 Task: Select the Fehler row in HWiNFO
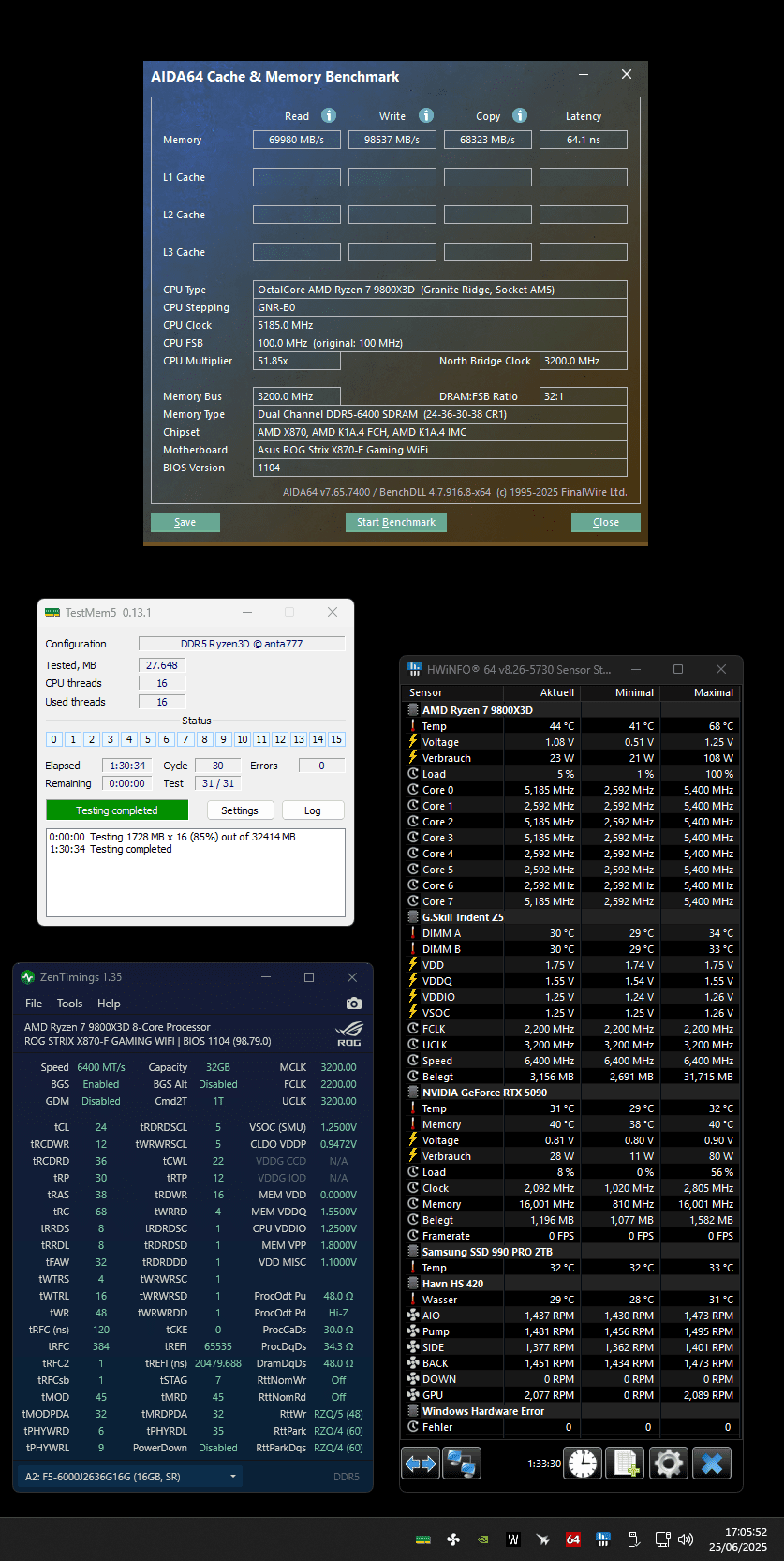click(570, 1426)
